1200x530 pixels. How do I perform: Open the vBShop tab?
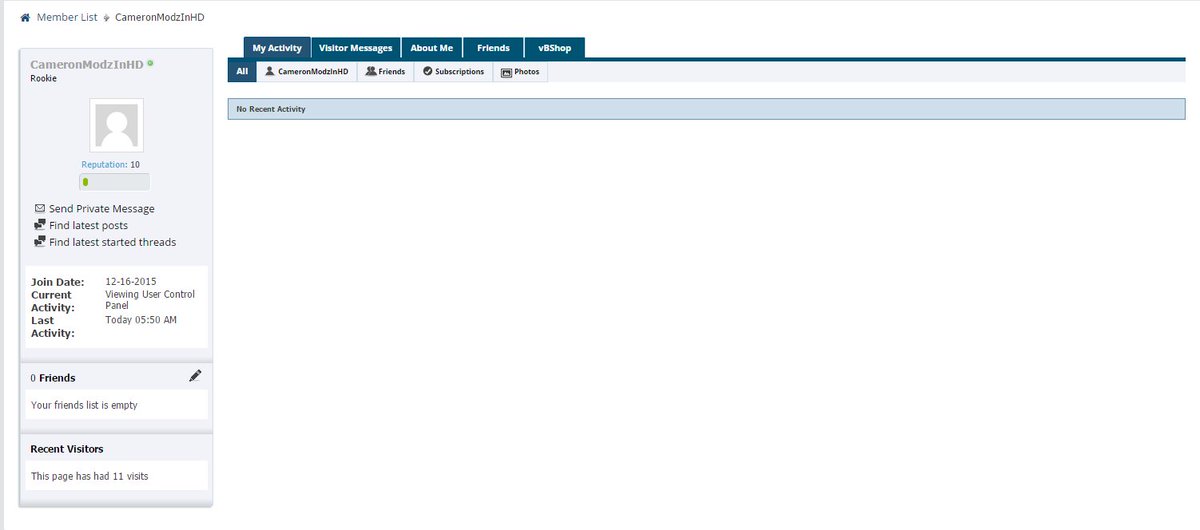[x=554, y=48]
